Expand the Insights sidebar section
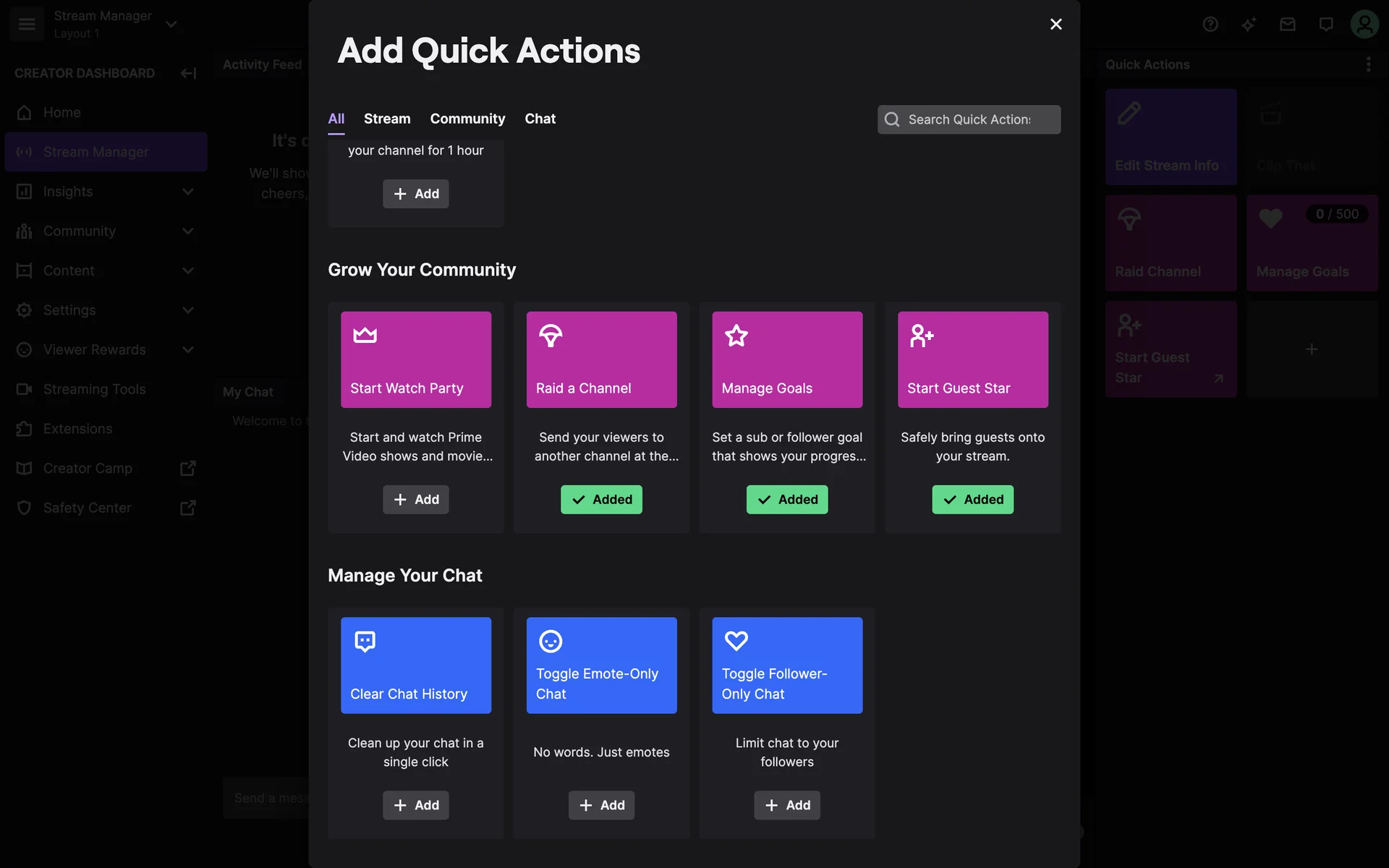 188,192
